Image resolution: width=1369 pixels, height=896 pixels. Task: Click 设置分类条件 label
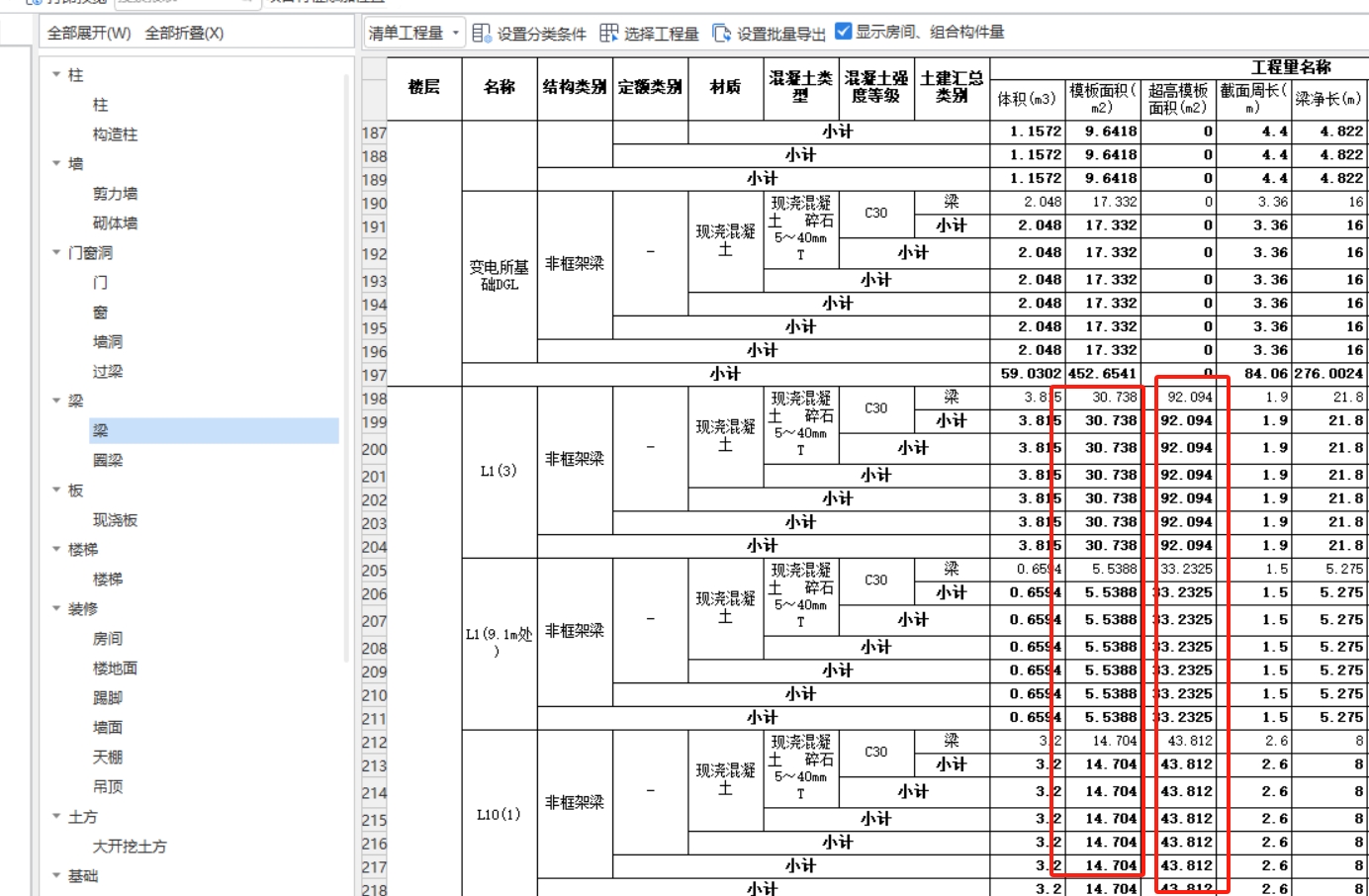(541, 34)
